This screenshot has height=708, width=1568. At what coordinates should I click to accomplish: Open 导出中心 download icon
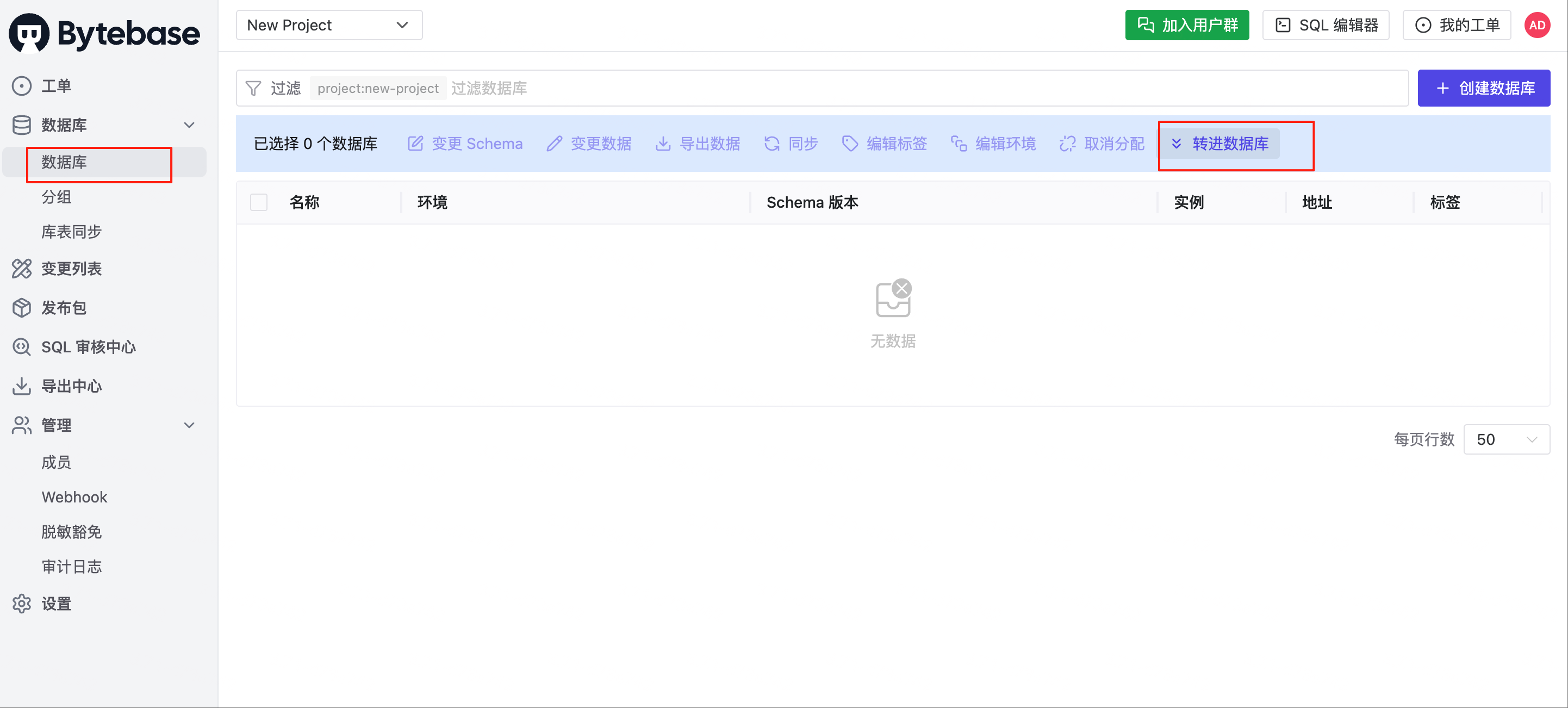(x=21, y=386)
